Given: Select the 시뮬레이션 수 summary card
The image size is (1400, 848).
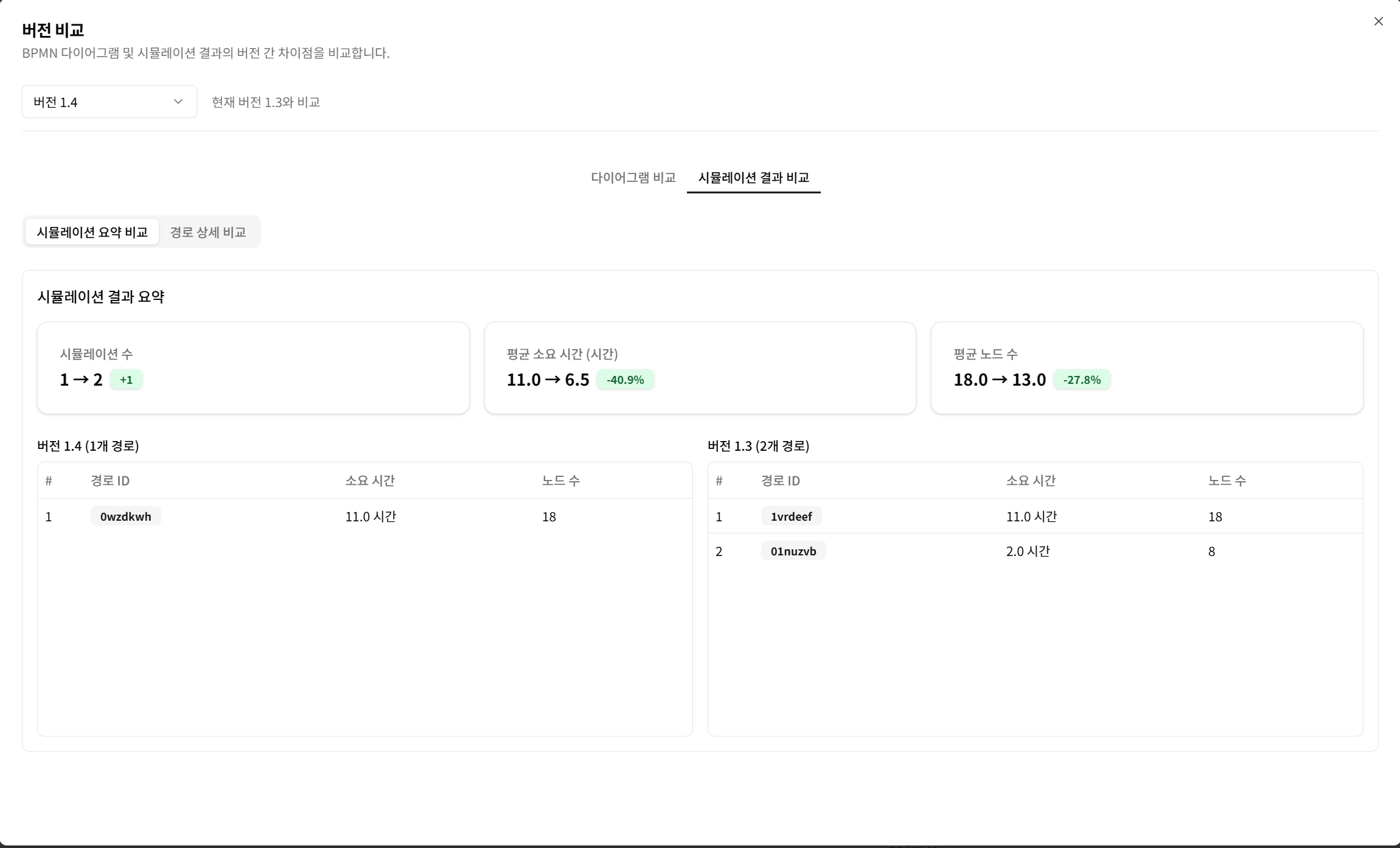Looking at the screenshot, I should pos(253,367).
